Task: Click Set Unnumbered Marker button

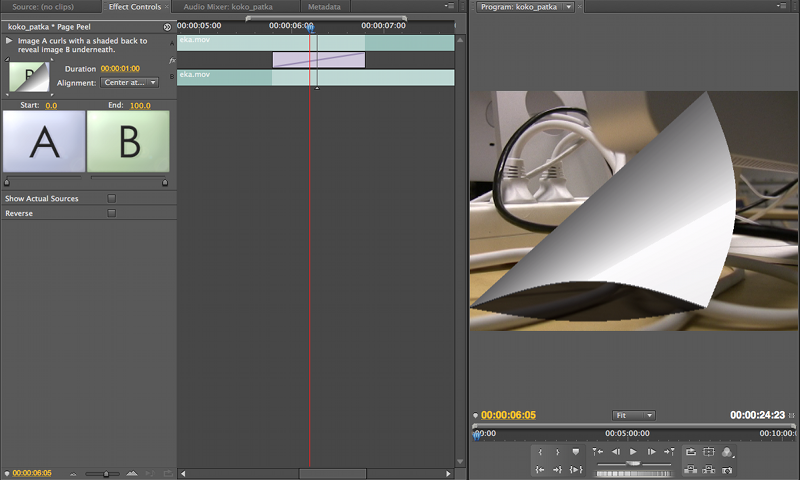Action: 576,452
